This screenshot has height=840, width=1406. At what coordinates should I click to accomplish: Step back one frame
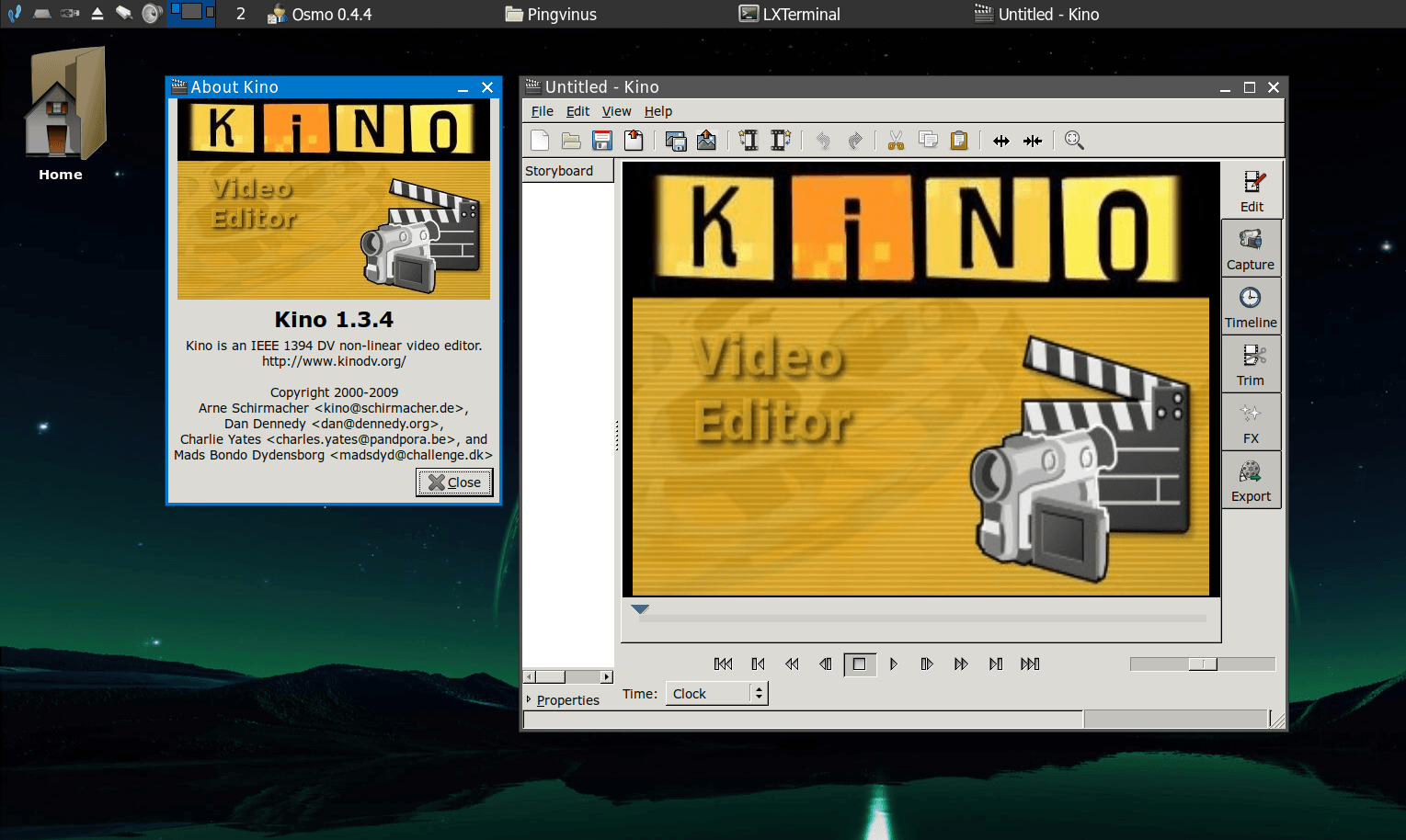pos(826,664)
